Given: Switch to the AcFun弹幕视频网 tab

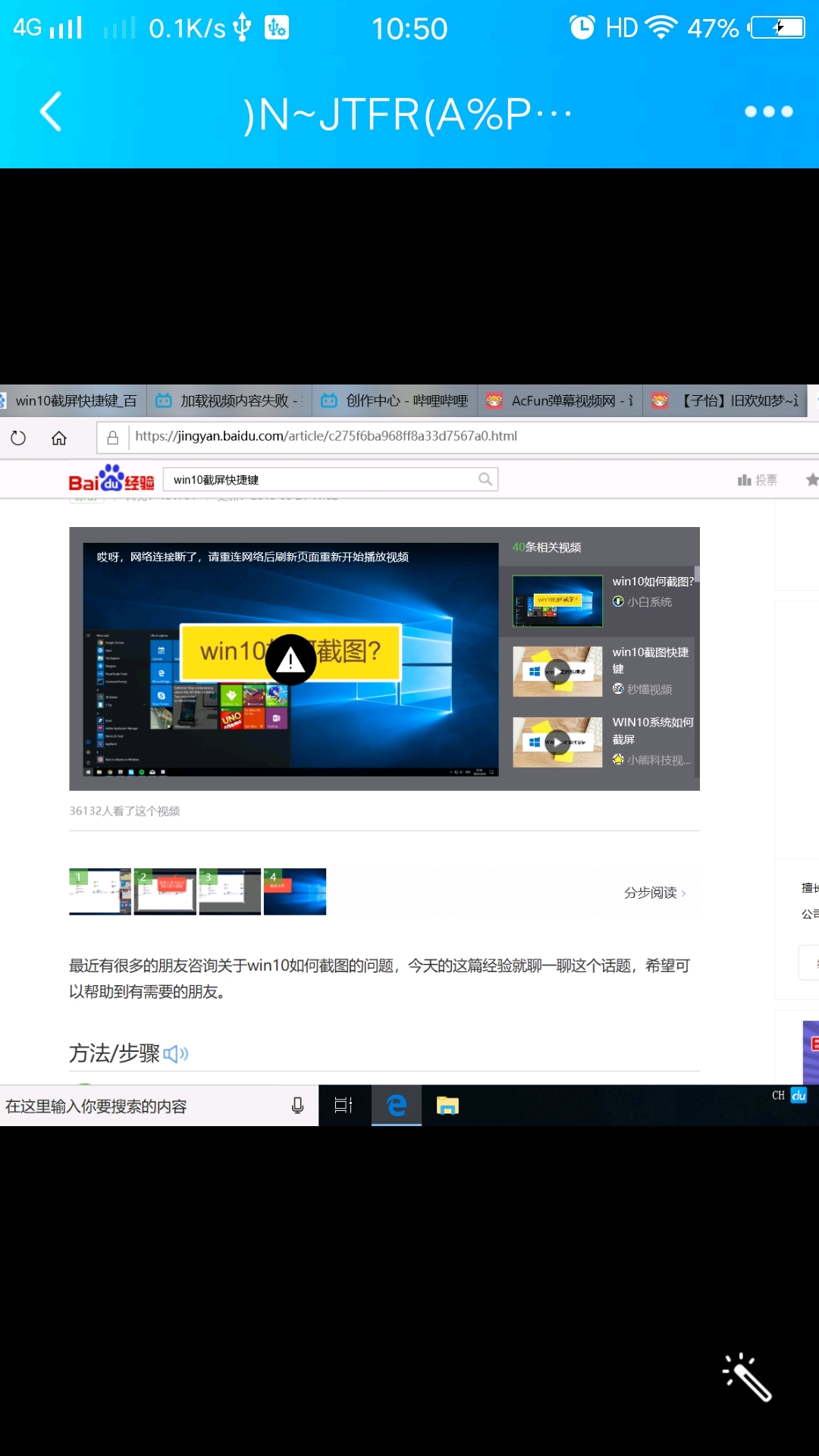Looking at the screenshot, I should (560, 401).
